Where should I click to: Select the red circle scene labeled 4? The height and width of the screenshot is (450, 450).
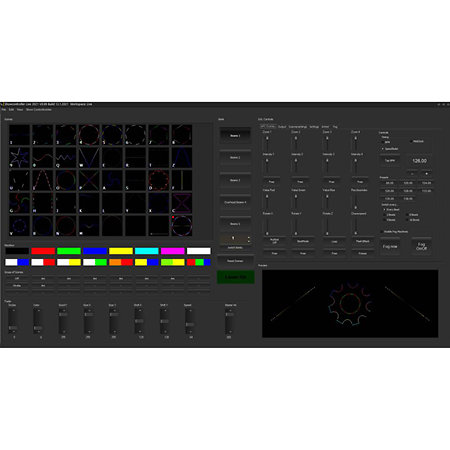pos(89,135)
